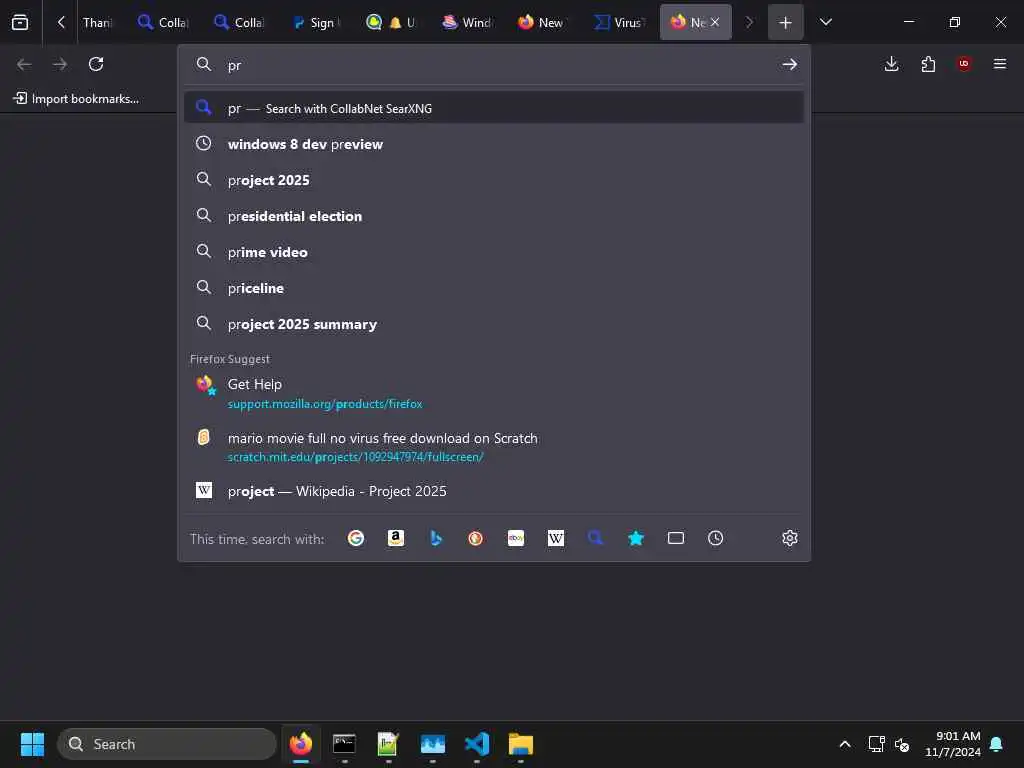Open the notification bell in tray

(x=997, y=744)
